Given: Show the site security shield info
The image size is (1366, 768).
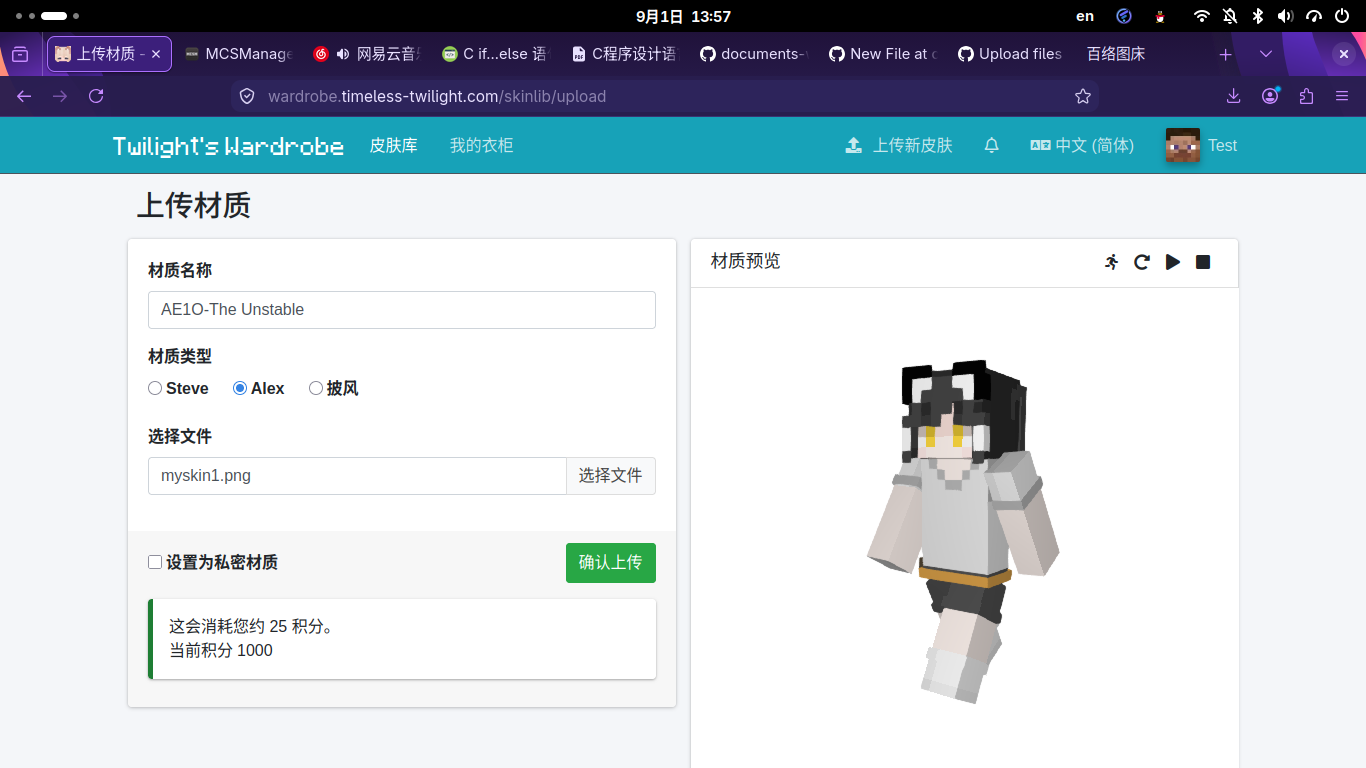Looking at the screenshot, I should (x=246, y=96).
